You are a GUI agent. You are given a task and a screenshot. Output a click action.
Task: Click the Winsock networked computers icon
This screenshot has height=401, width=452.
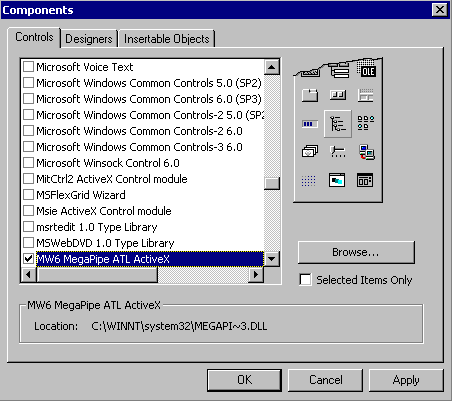[x=366, y=152]
